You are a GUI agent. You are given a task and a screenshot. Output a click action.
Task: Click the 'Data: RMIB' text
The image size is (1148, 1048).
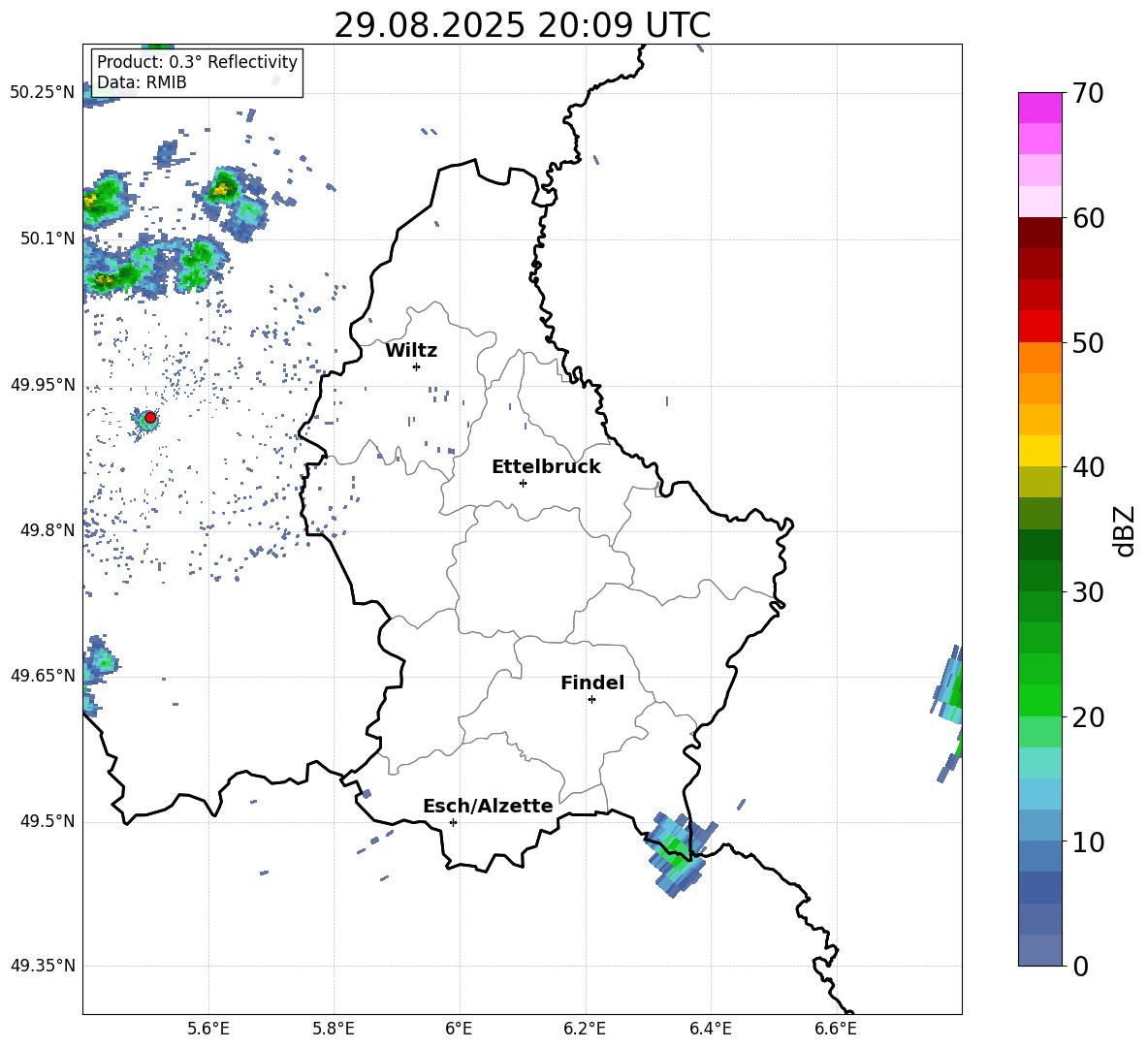[142, 82]
